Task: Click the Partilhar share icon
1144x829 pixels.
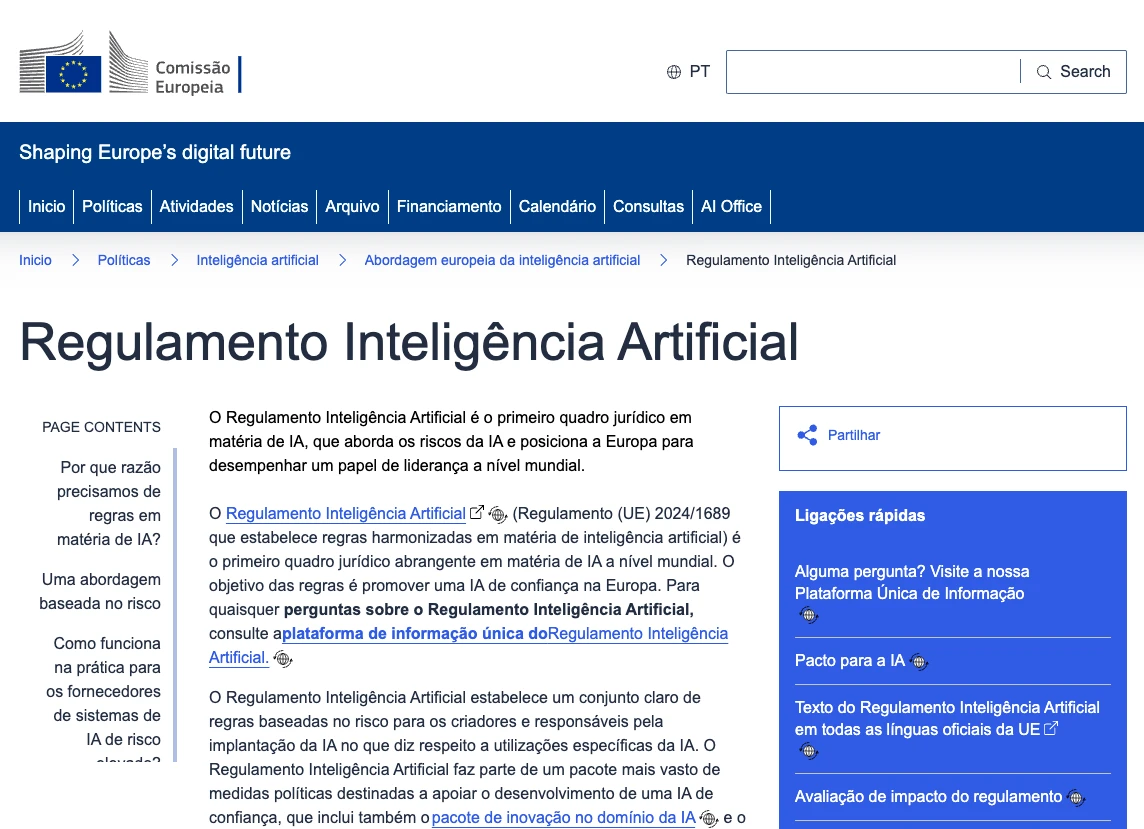Action: point(806,435)
